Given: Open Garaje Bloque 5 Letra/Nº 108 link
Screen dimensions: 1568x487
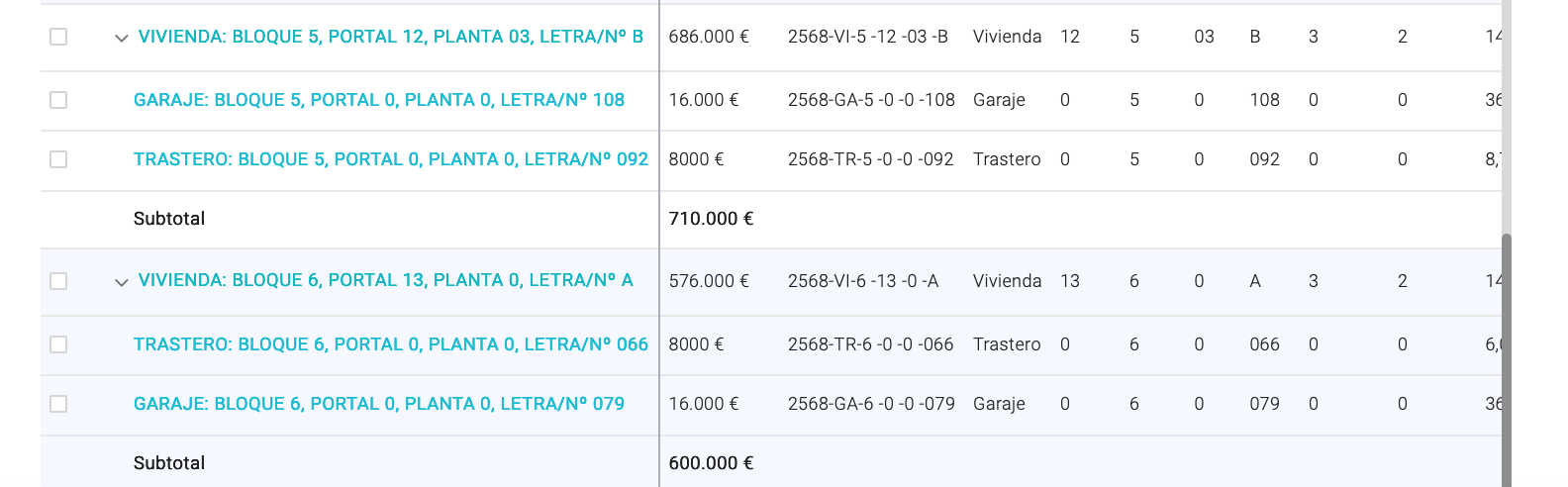Looking at the screenshot, I should point(379,100).
